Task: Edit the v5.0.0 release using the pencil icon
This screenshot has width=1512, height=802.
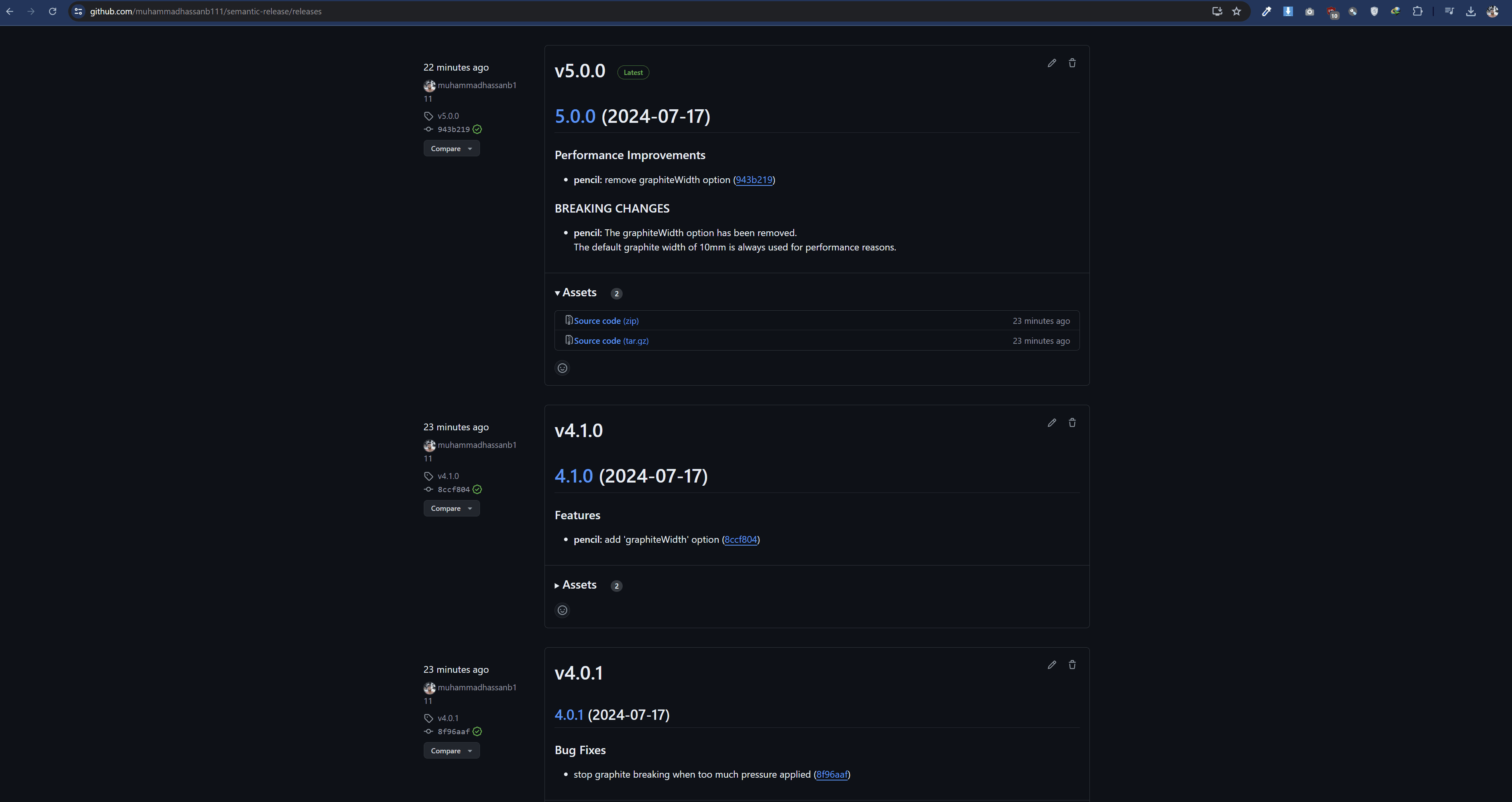Action: pos(1051,63)
